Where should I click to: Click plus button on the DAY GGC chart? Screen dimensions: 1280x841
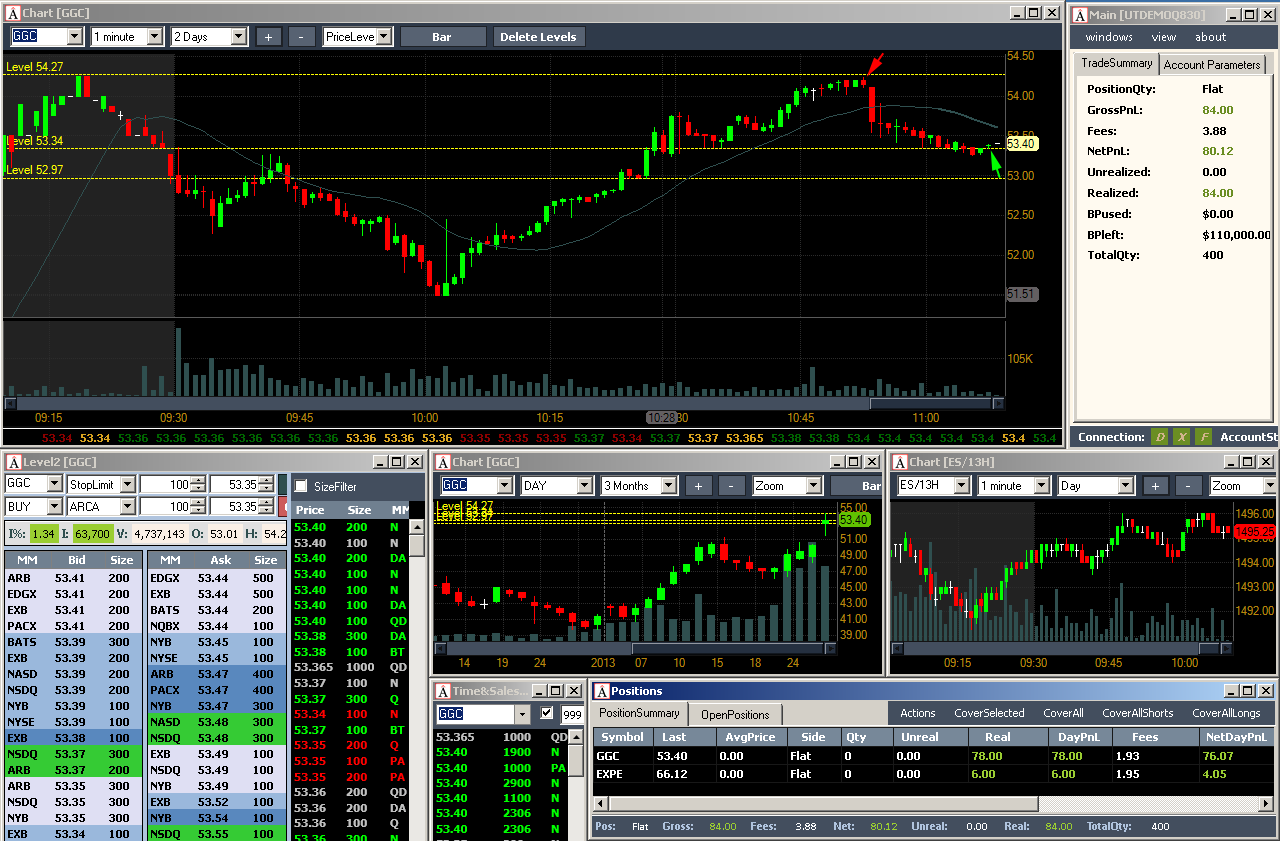click(x=698, y=486)
